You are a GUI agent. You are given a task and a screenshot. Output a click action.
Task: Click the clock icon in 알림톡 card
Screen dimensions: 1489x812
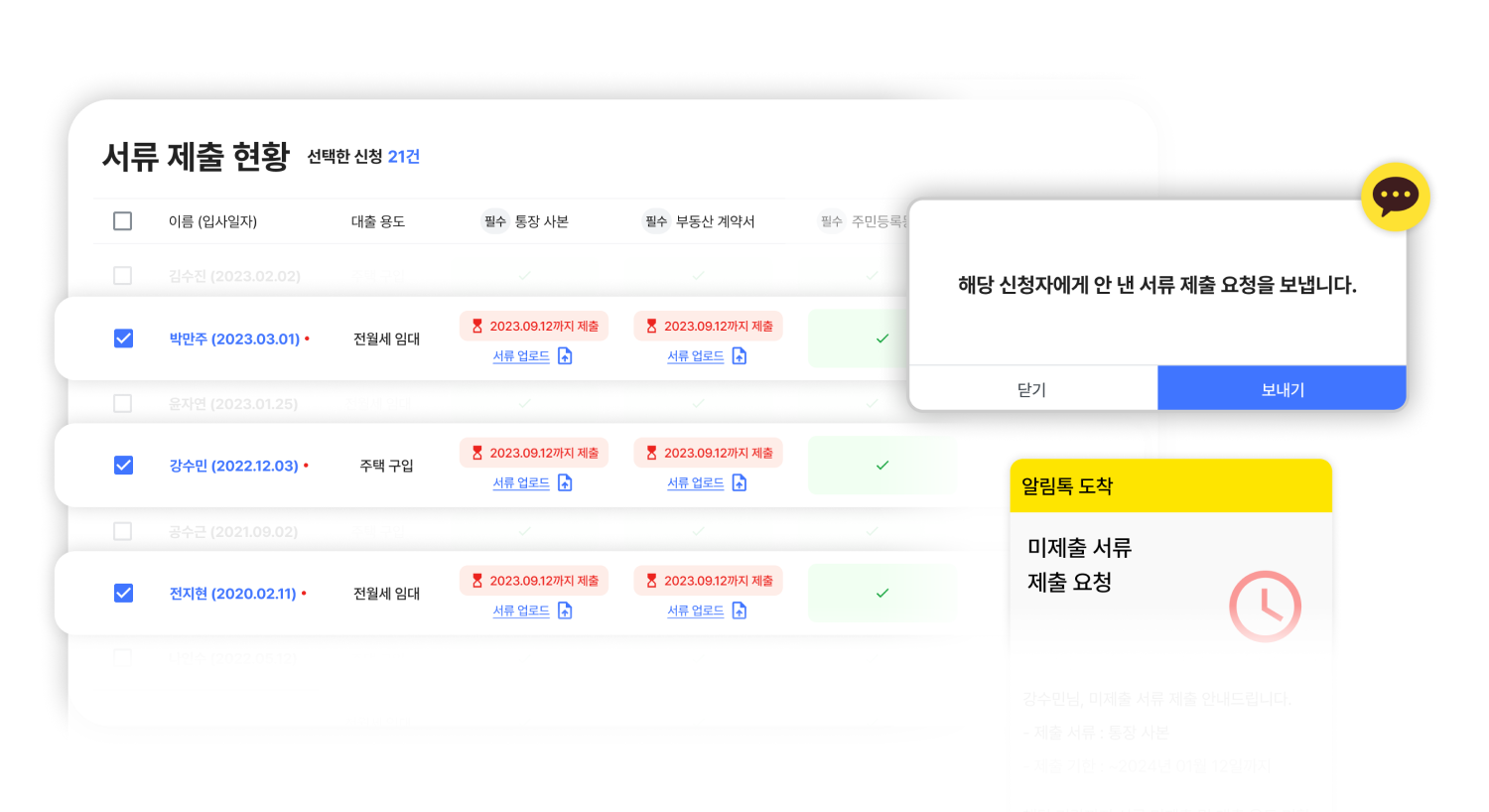(1265, 606)
